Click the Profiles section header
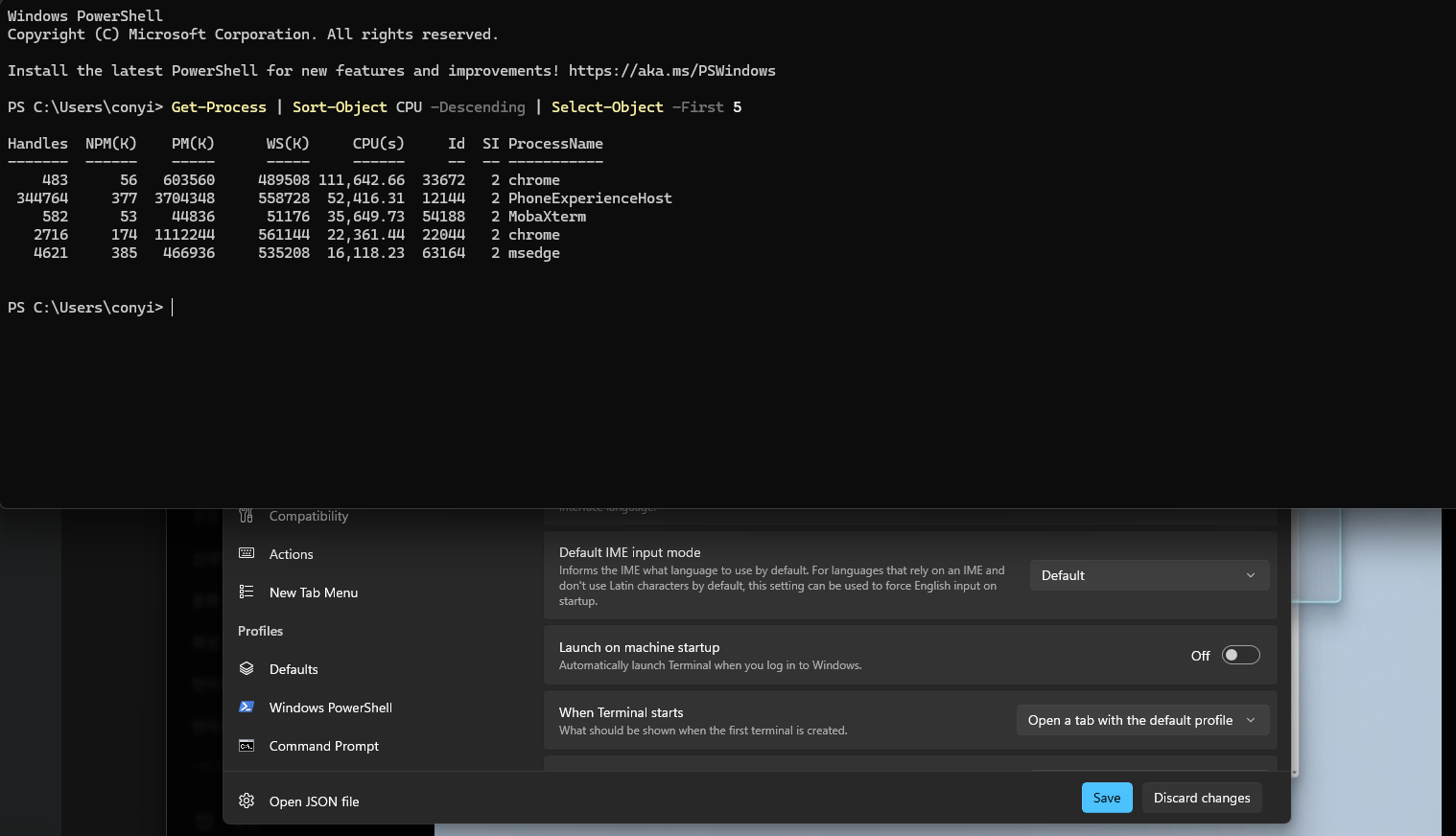The height and width of the screenshot is (836, 1456). 261,631
